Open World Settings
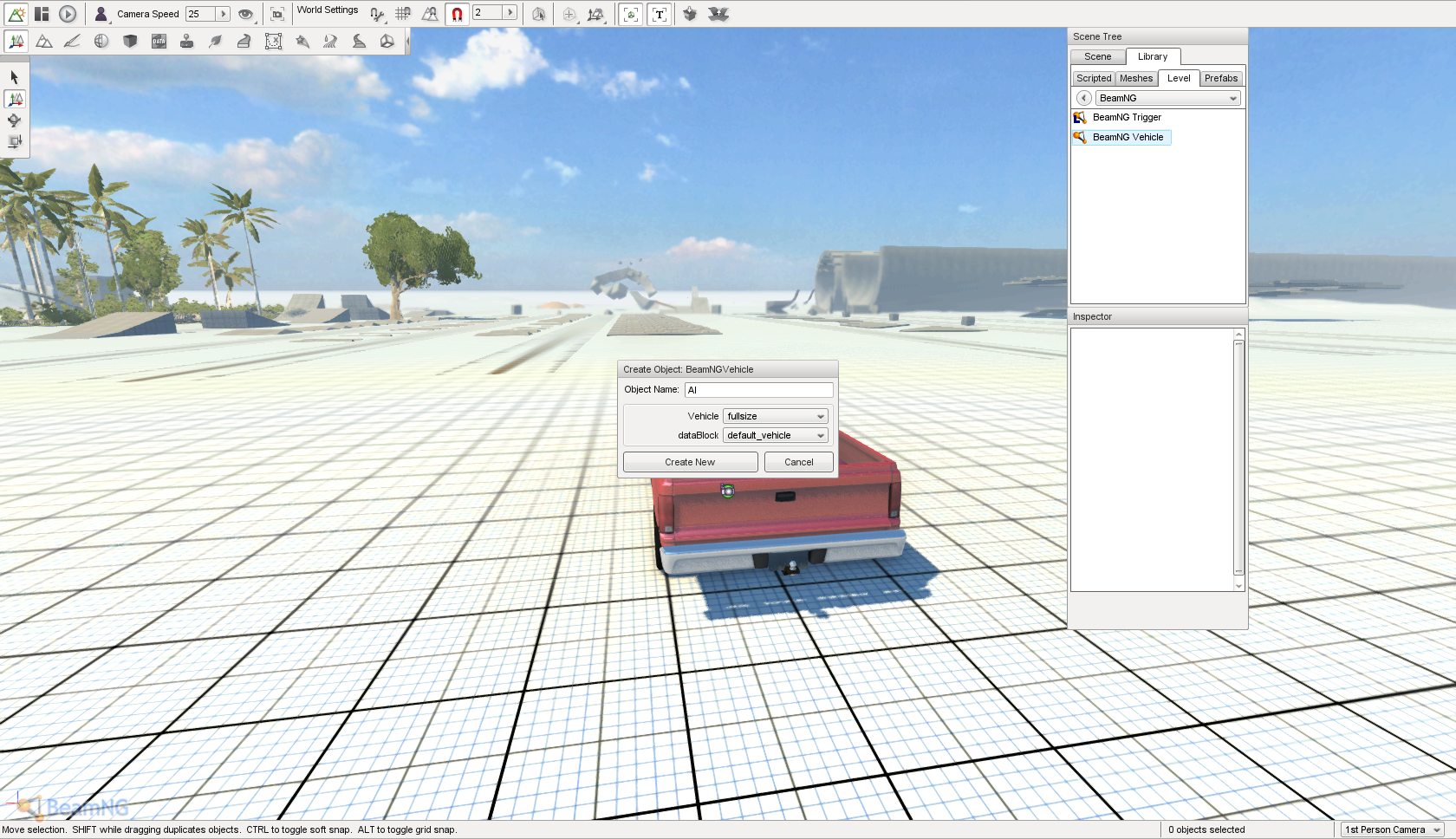Viewport: 1456px width, 839px height. (x=328, y=10)
